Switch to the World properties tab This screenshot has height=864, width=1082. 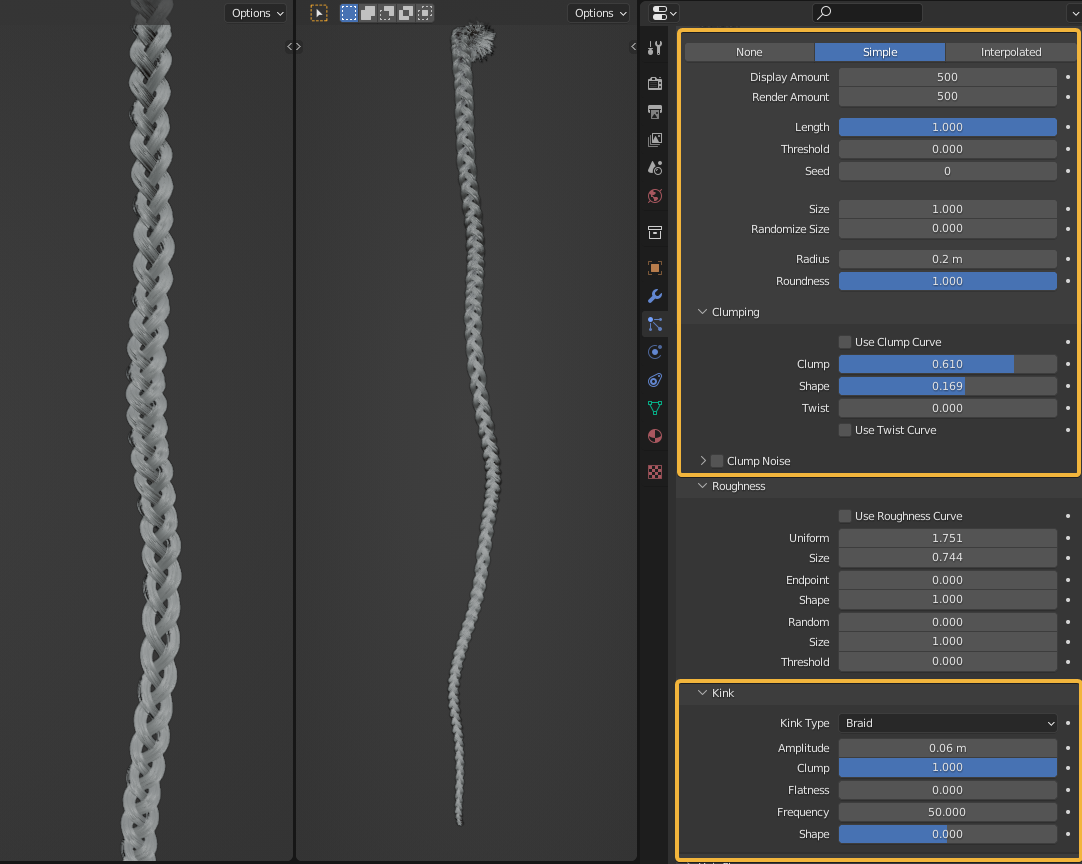click(x=654, y=196)
